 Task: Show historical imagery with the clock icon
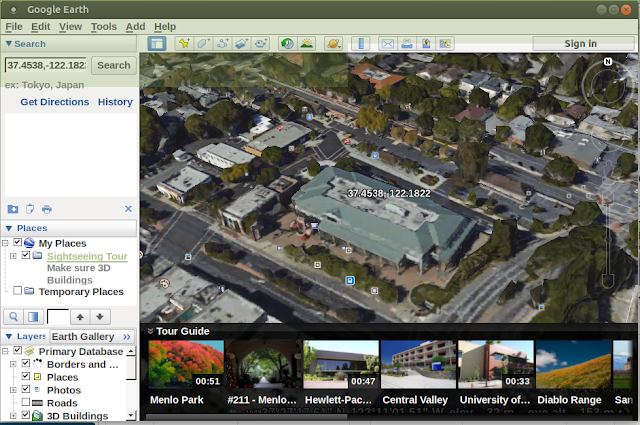tap(287, 43)
